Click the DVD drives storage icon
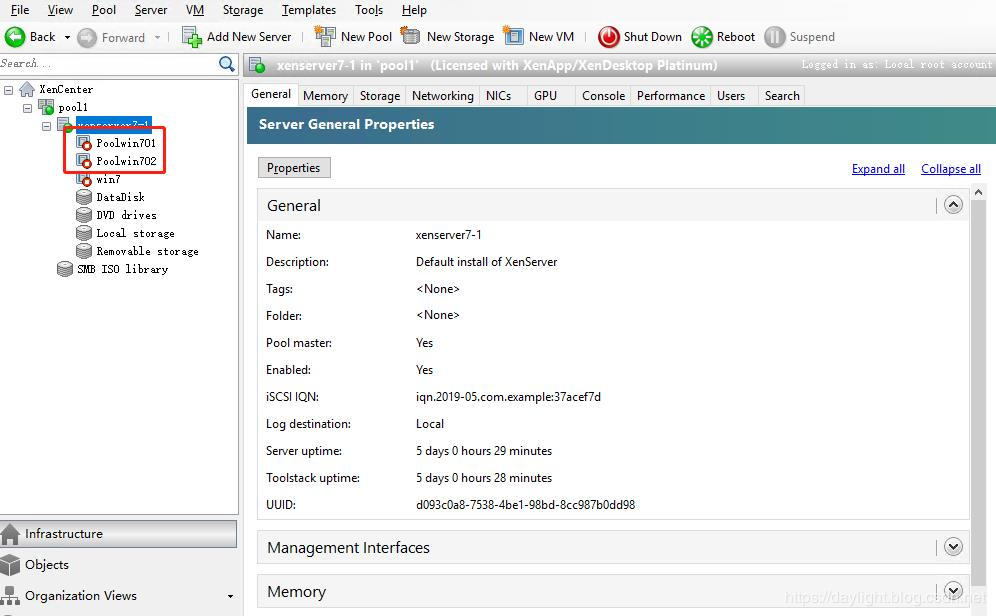This screenshot has width=996, height=616. (x=84, y=215)
